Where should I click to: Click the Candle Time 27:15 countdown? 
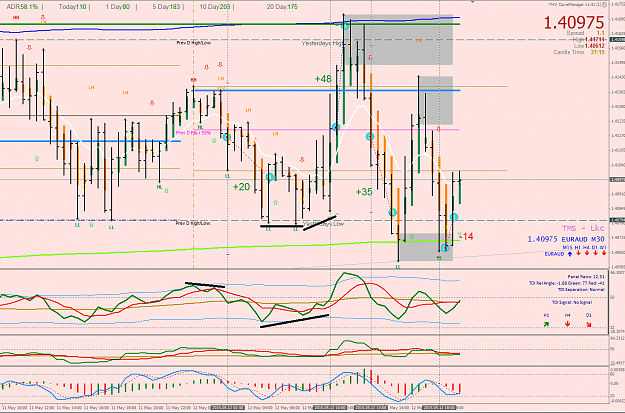pos(579,52)
